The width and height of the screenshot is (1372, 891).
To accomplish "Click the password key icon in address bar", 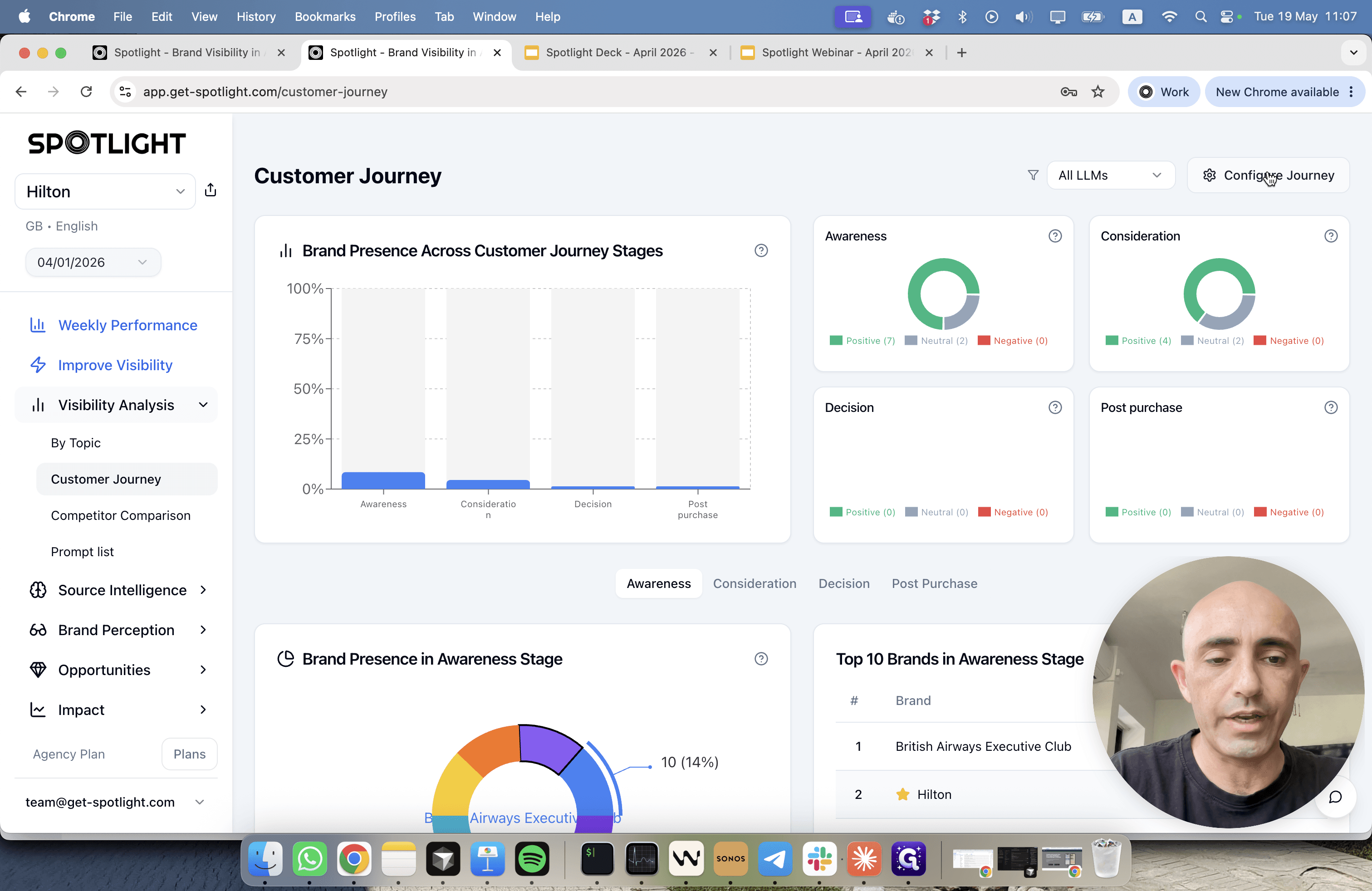I will click(x=1068, y=92).
